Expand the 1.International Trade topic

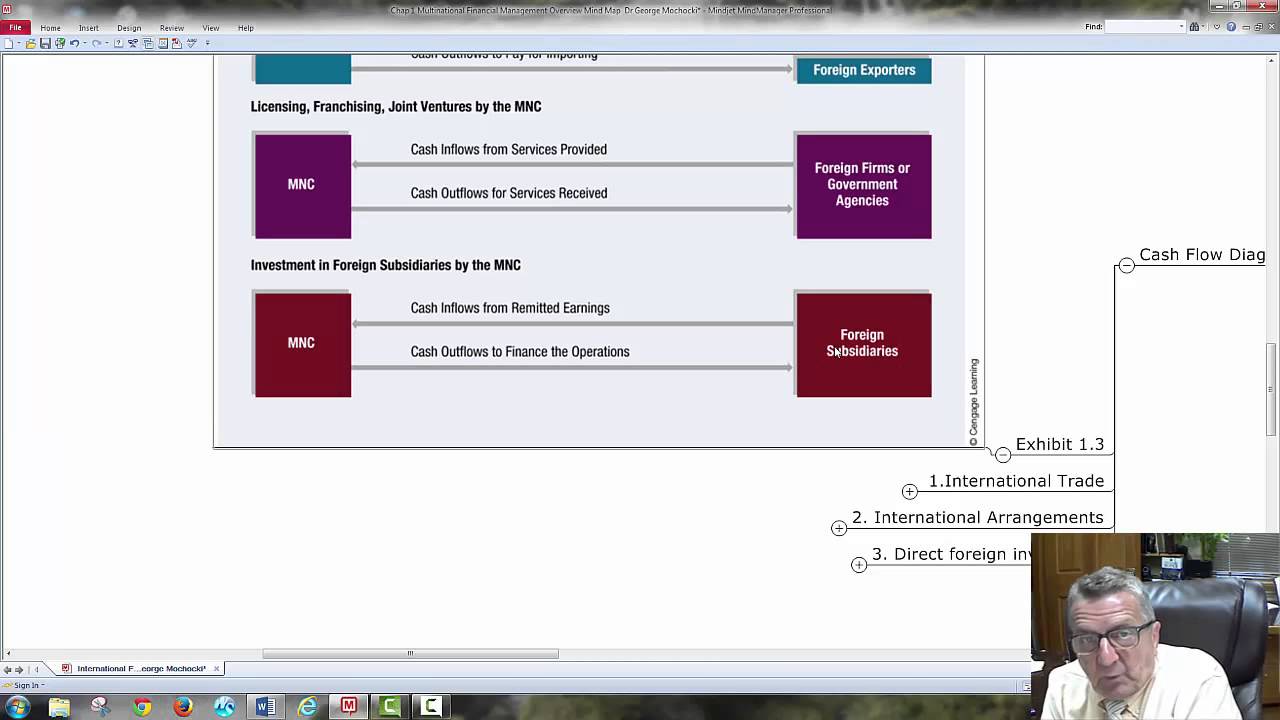click(x=909, y=491)
